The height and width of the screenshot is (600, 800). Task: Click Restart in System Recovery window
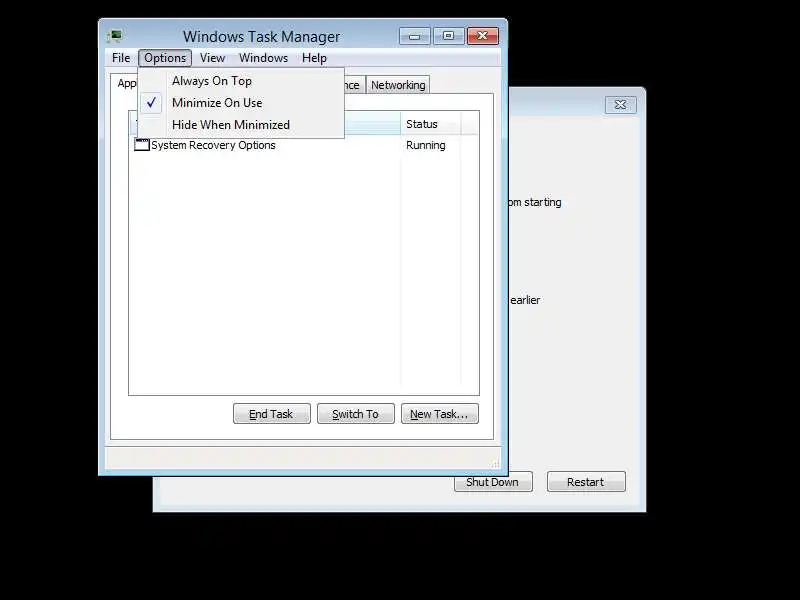586,482
